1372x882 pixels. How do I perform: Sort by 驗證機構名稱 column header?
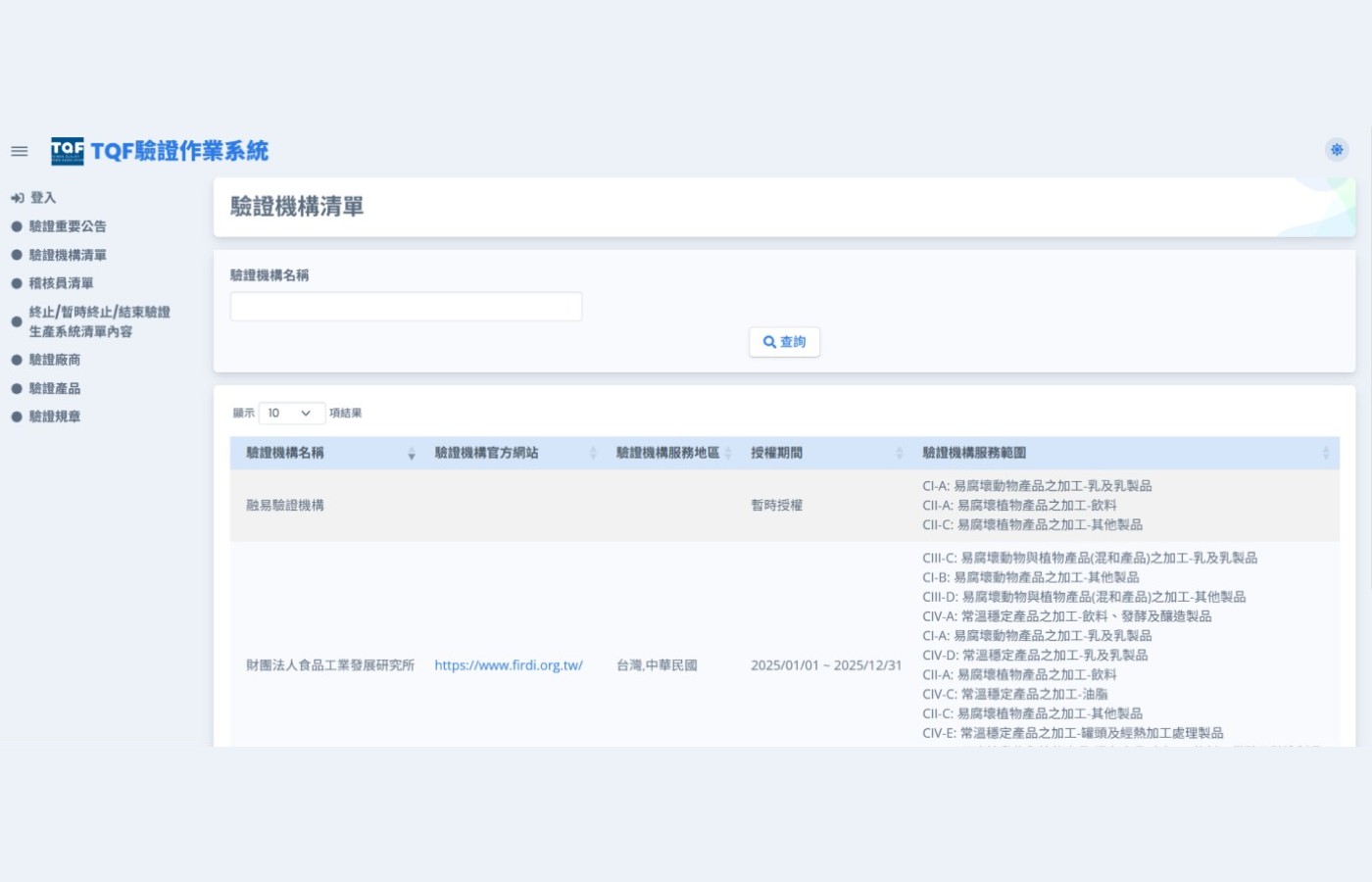(324, 453)
